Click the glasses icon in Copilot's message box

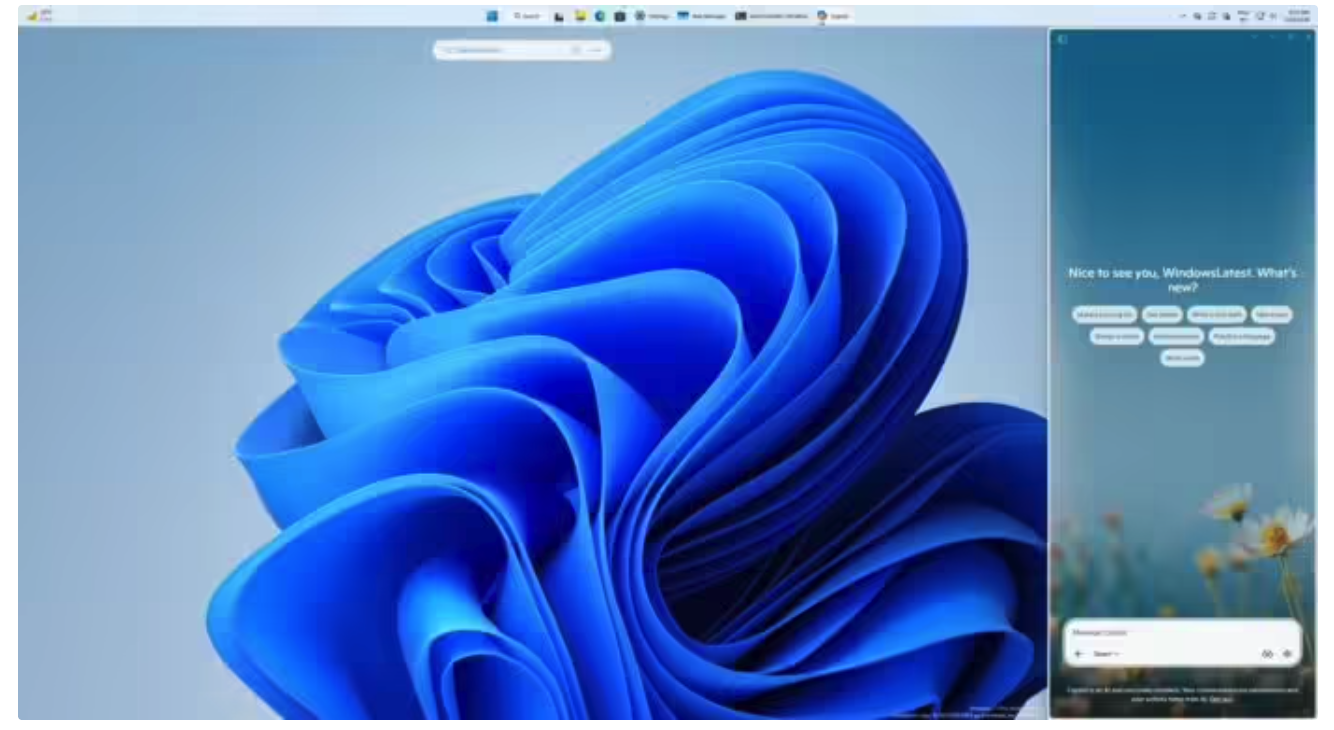[1266, 654]
